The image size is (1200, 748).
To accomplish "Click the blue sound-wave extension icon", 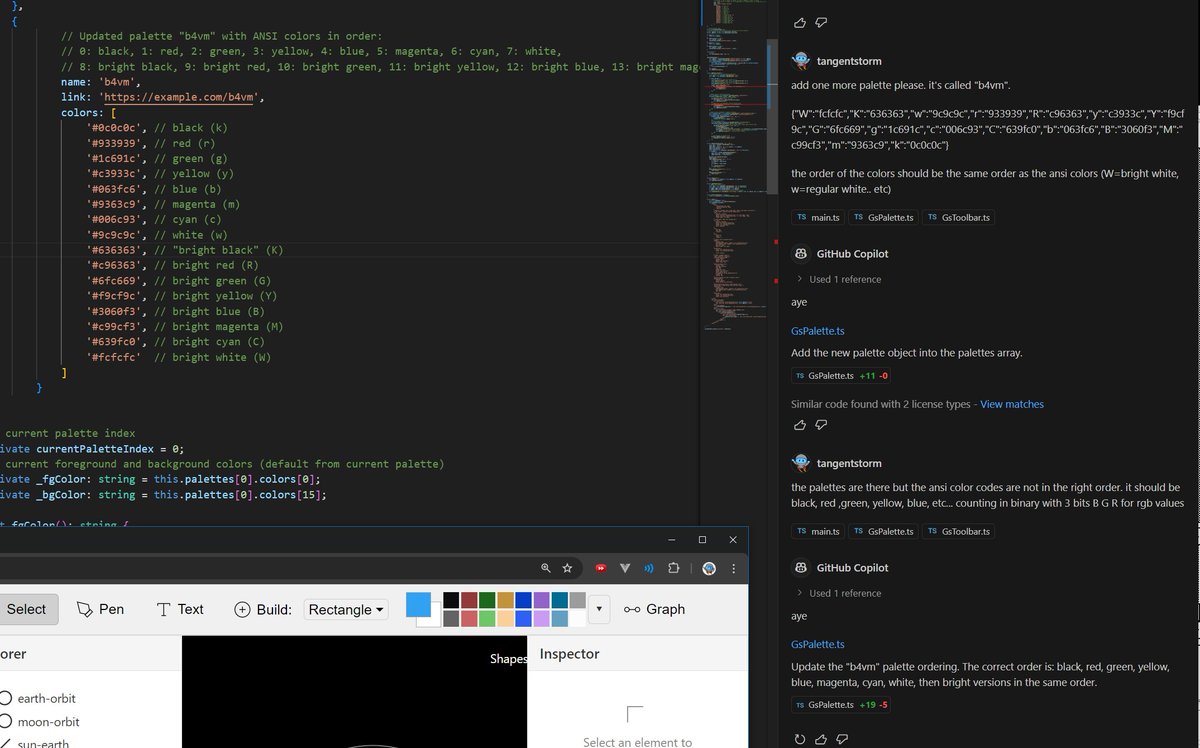I will coord(649,568).
